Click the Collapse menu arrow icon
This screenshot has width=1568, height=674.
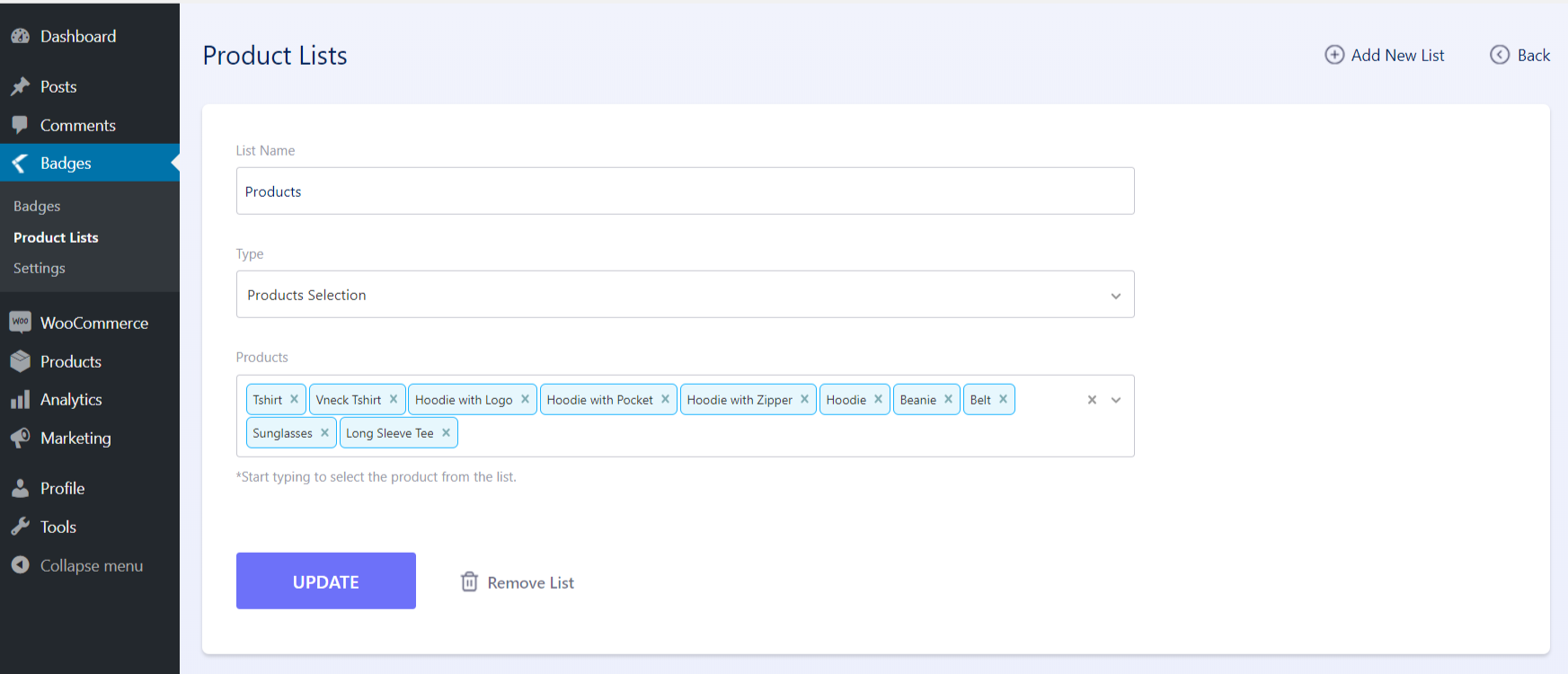[20, 565]
